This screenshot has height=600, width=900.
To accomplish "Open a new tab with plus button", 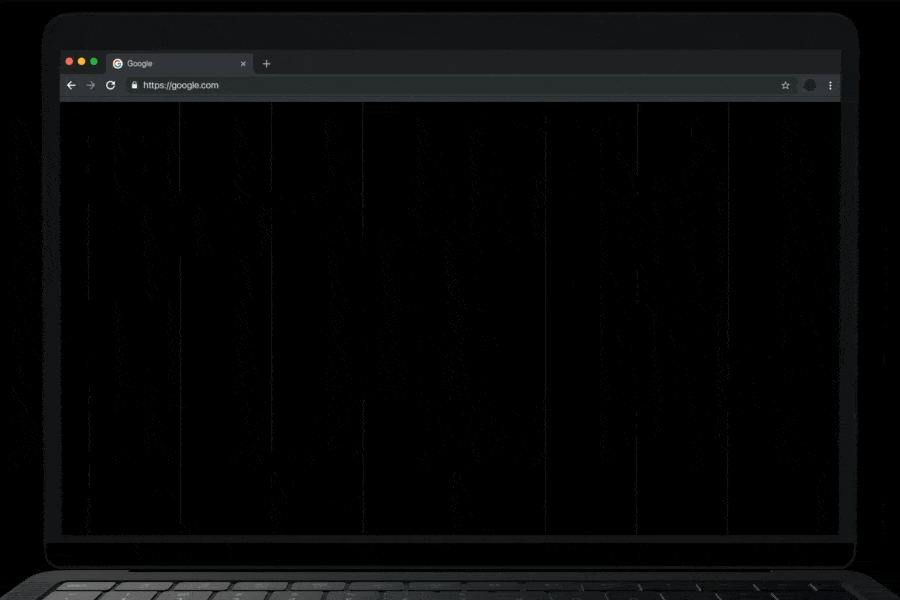I will 266,64.
